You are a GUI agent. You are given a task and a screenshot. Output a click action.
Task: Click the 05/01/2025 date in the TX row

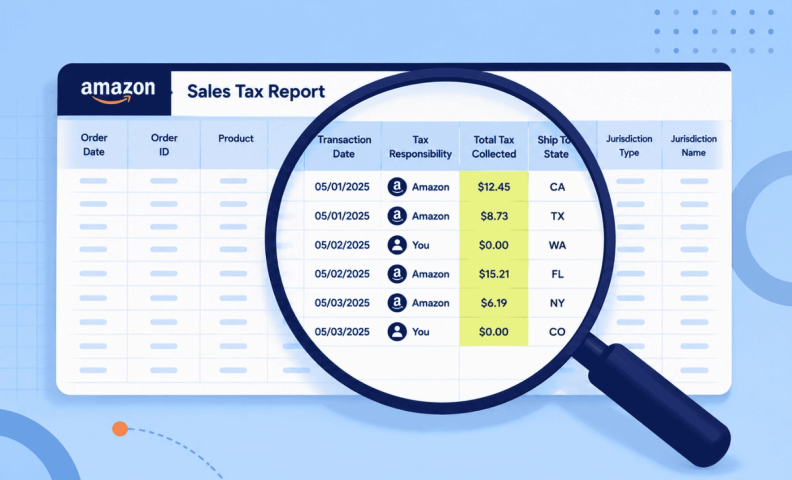[342, 216]
